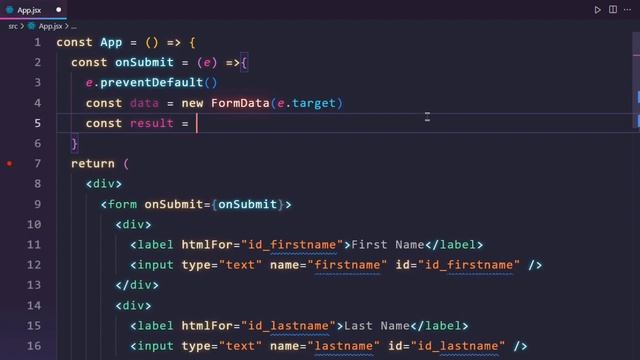
Task: Click the closing brace on line 6
Action: pyautogui.click(x=74, y=144)
